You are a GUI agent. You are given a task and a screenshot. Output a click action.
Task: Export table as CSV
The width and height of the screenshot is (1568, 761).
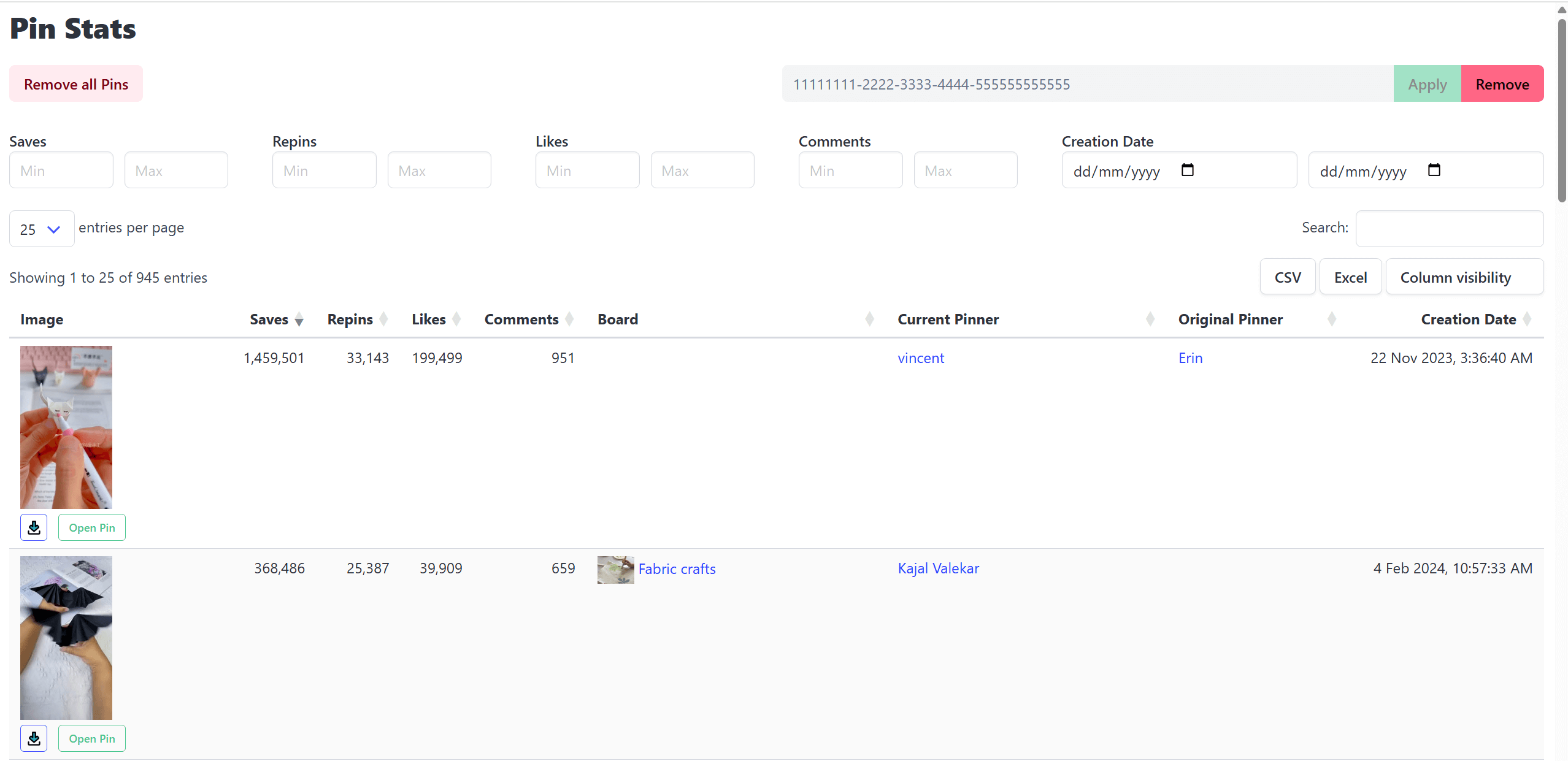1288,277
